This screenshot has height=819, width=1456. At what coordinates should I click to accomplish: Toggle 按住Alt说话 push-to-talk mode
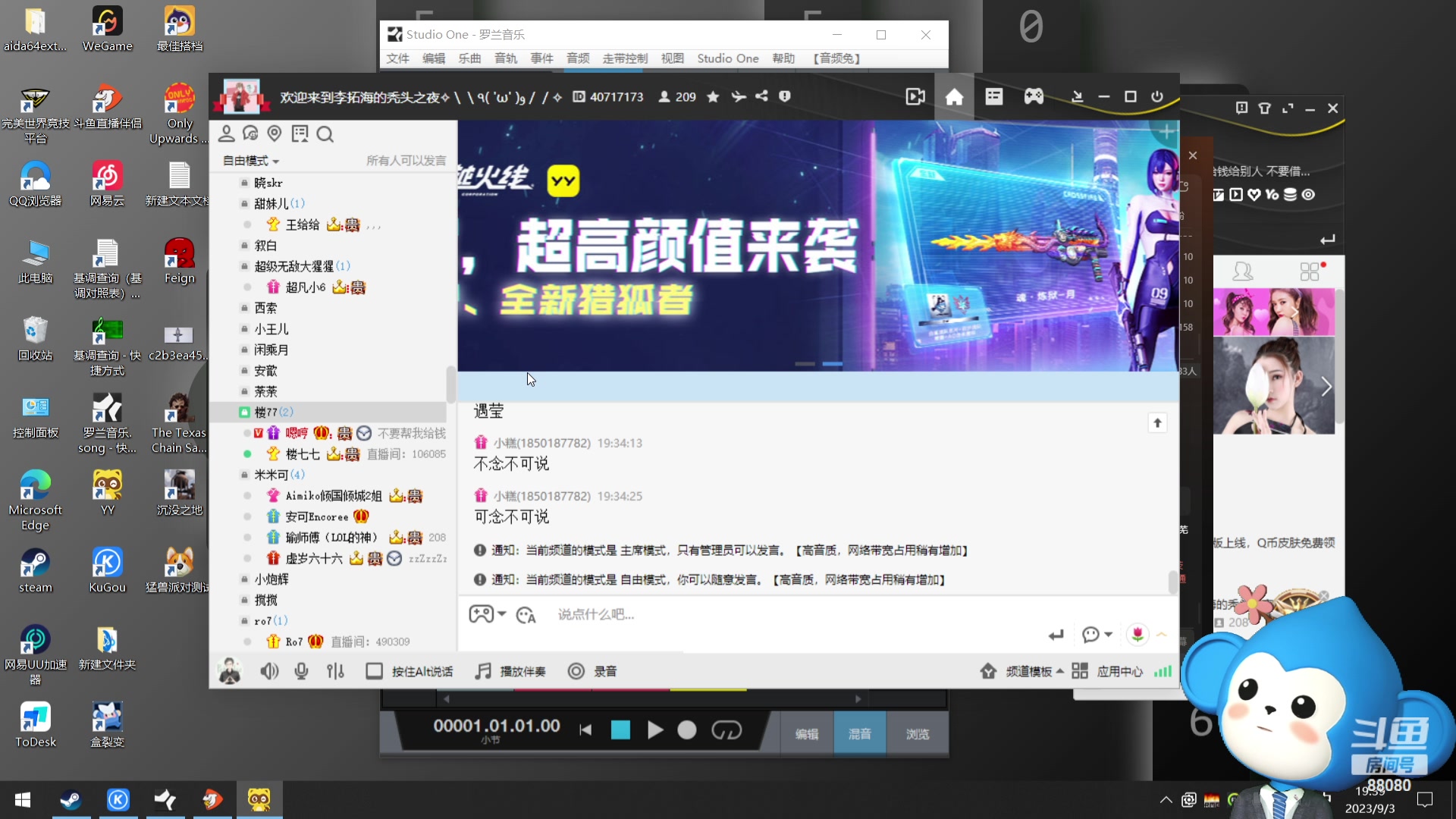tap(409, 671)
